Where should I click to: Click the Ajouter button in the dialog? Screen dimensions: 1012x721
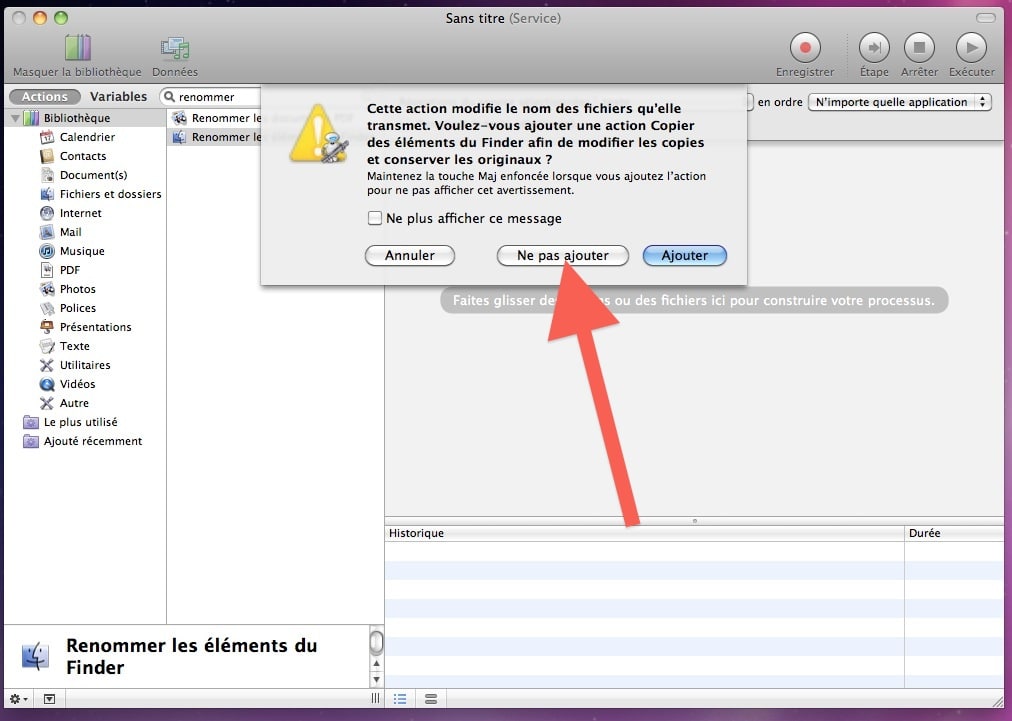click(684, 255)
